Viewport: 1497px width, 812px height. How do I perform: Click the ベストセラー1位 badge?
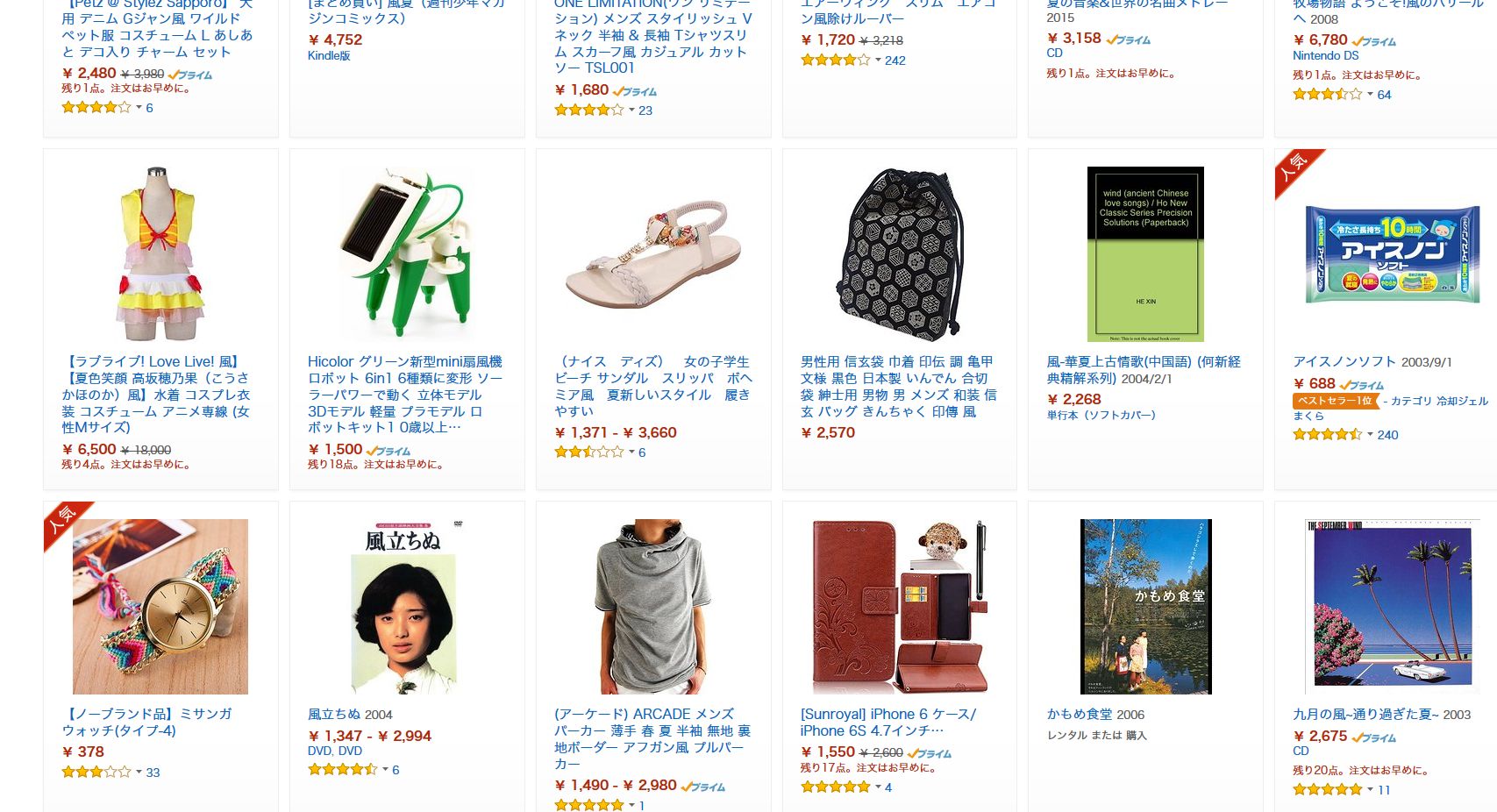click(1334, 401)
